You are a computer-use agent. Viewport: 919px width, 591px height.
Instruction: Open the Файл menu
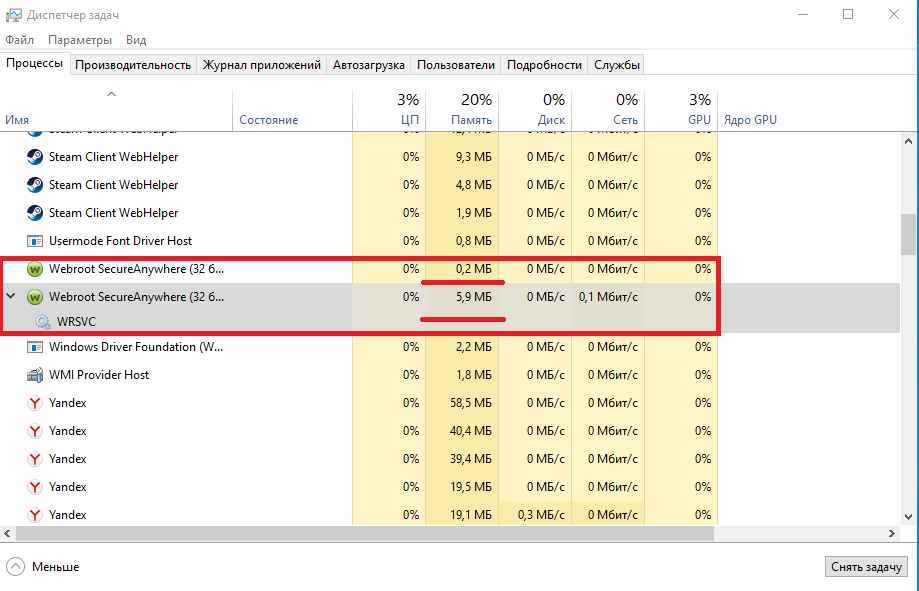tap(19, 40)
